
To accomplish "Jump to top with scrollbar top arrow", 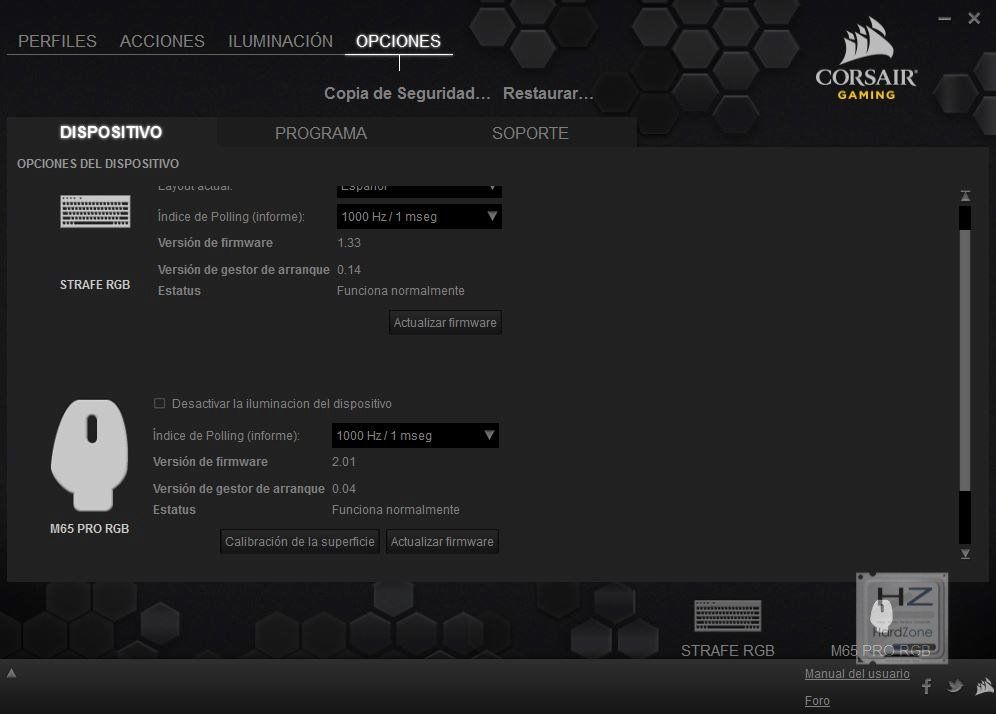I will (x=966, y=196).
